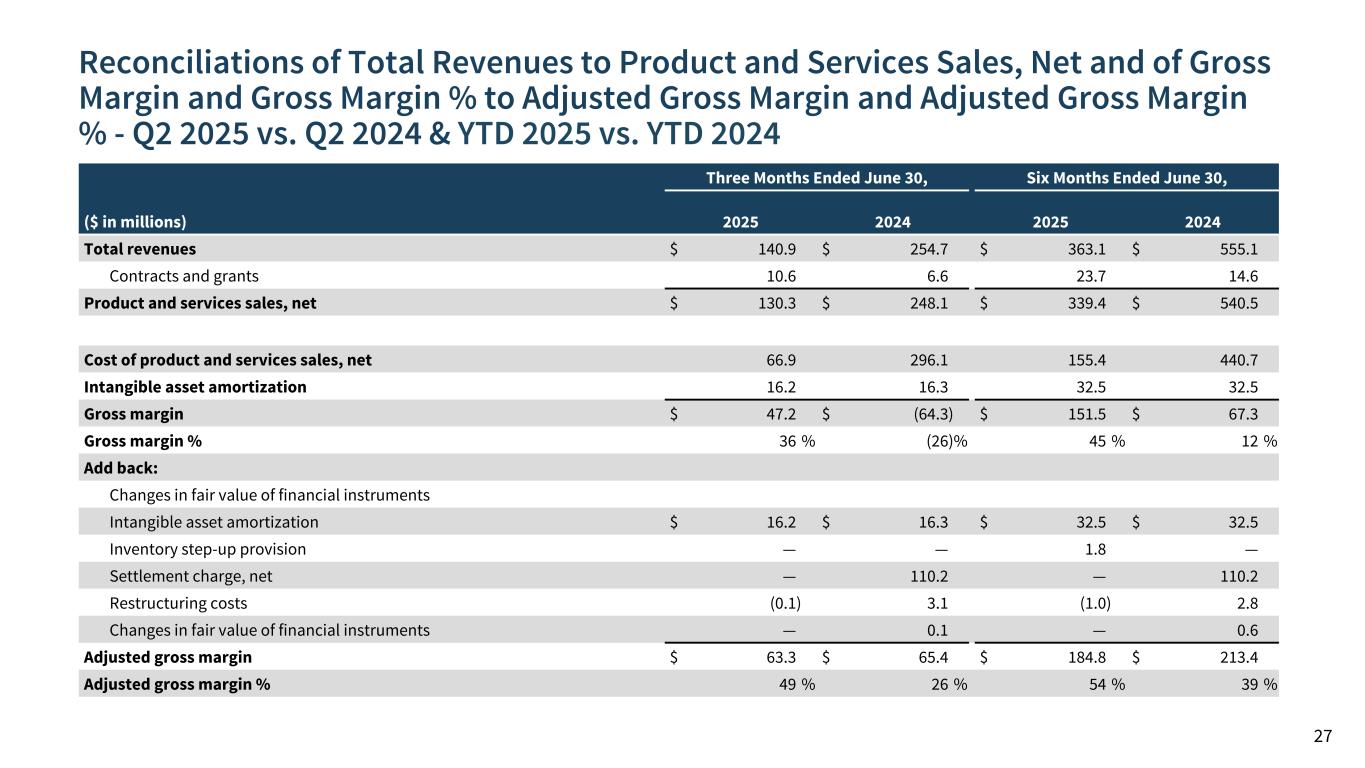Select the 'Adjusted gross margin %' row label

[x=177, y=684]
